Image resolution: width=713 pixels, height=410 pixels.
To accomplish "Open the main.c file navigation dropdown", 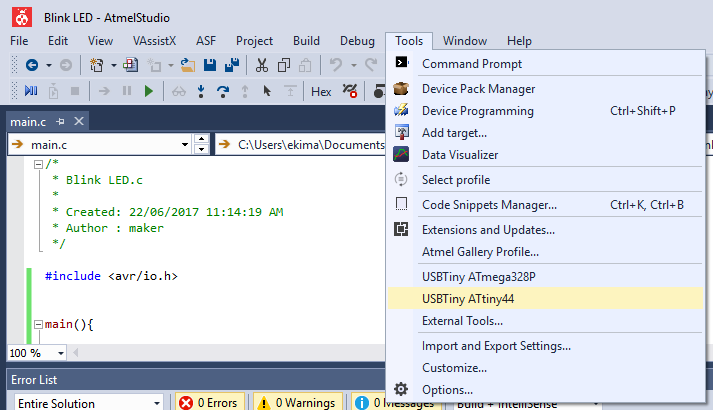I will coord(185,145).
